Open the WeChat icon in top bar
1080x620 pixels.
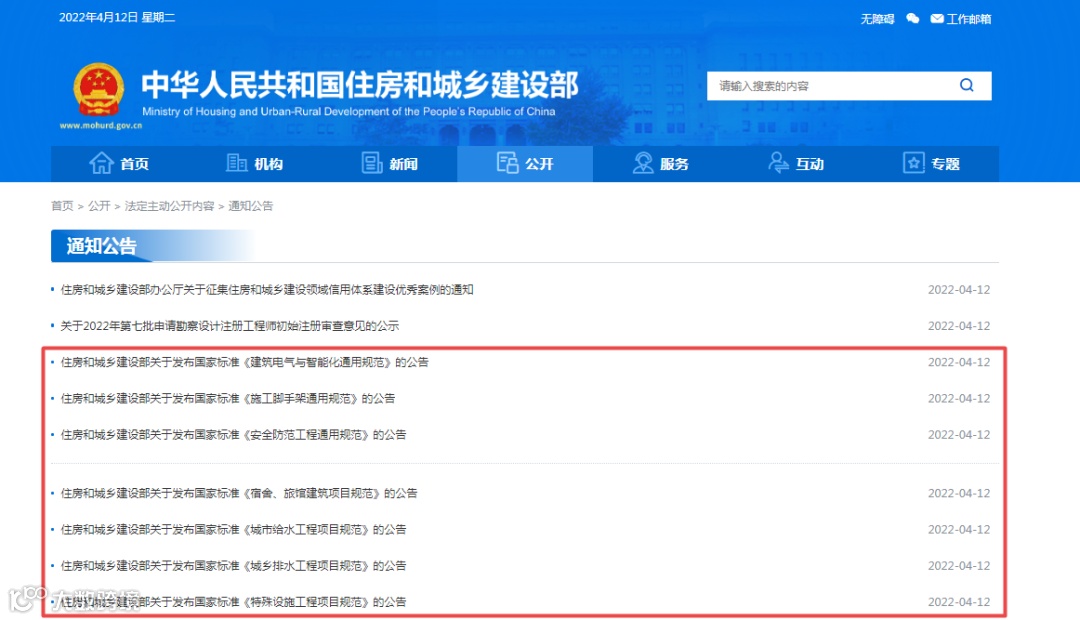coord(913,19)
